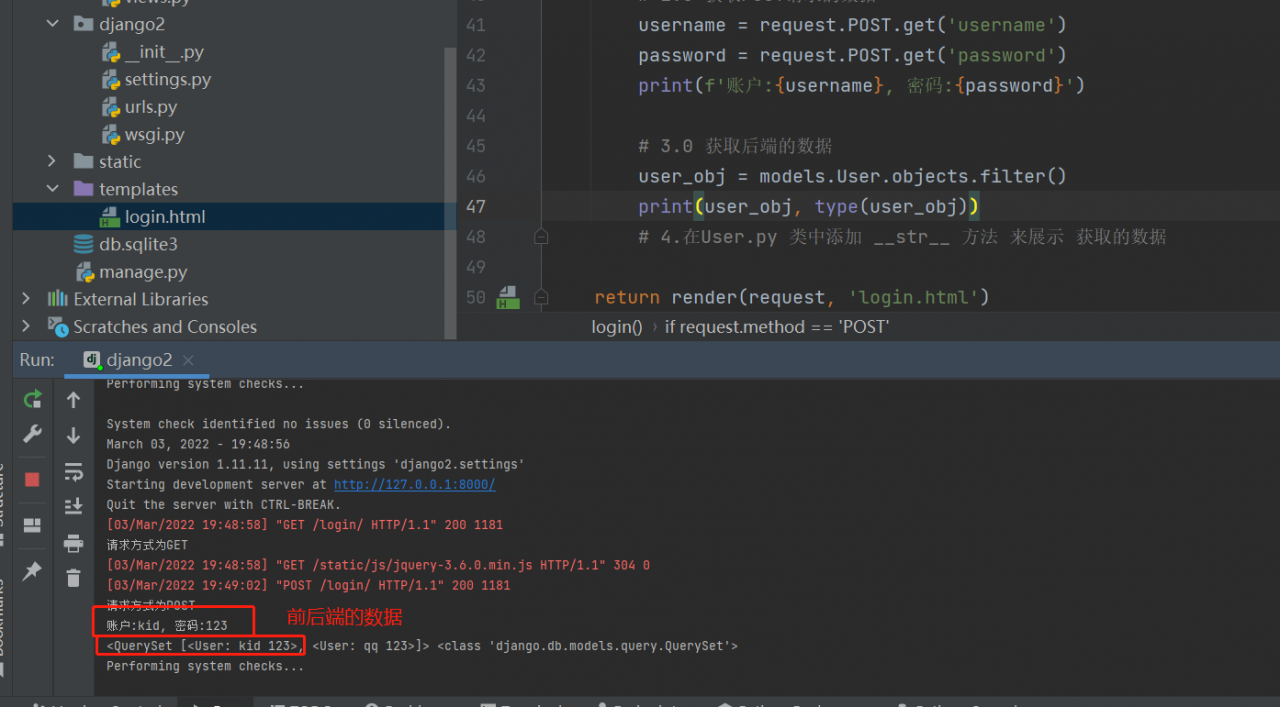Open run configuration settings wrench icon
The height and width of the screenshot is (707, 1280).
pyautogui.click(x=33, y=434)
